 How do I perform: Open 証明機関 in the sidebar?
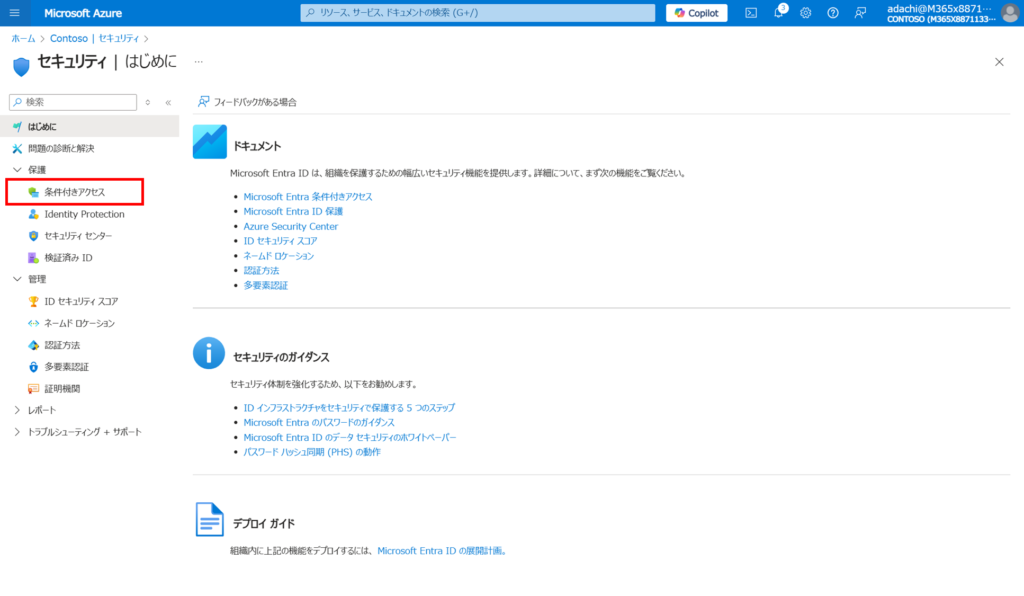tap(62, 388)
